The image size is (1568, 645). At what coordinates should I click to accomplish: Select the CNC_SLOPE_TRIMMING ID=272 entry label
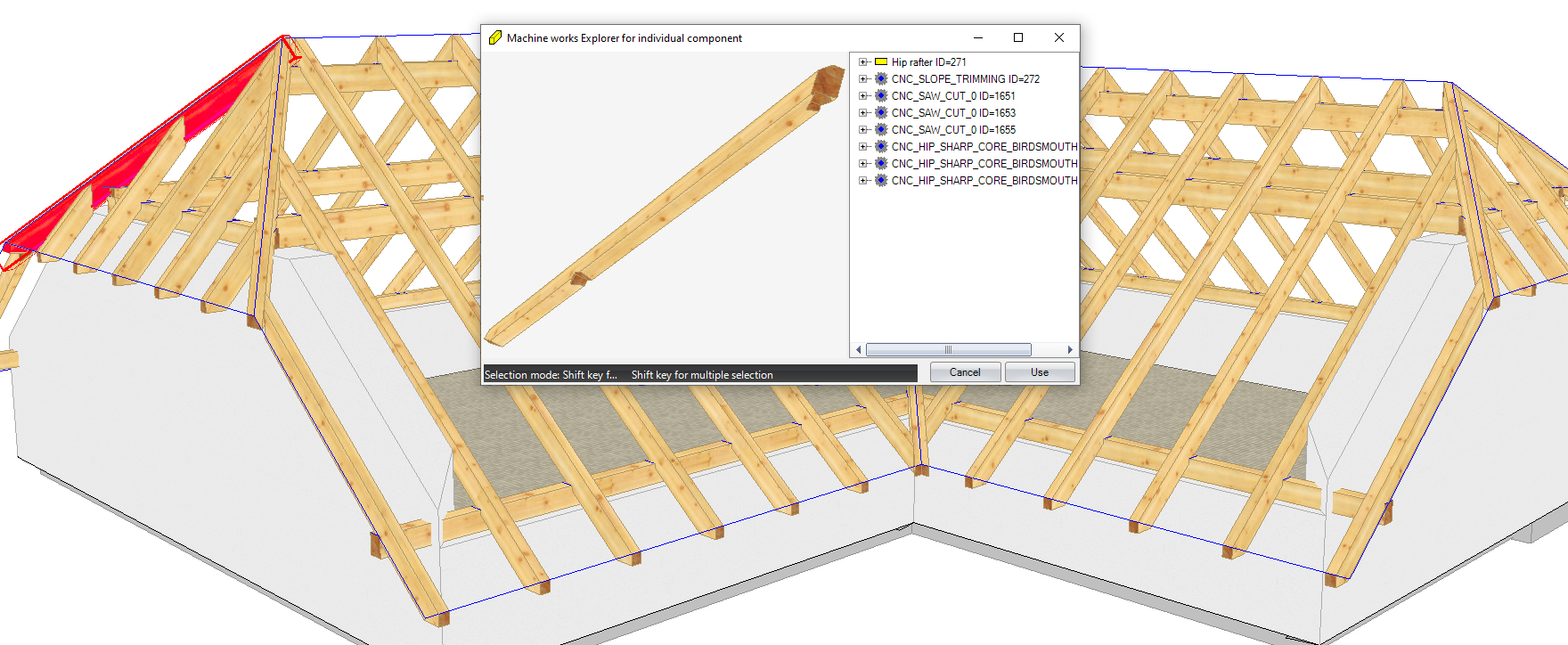pos(965,79)
